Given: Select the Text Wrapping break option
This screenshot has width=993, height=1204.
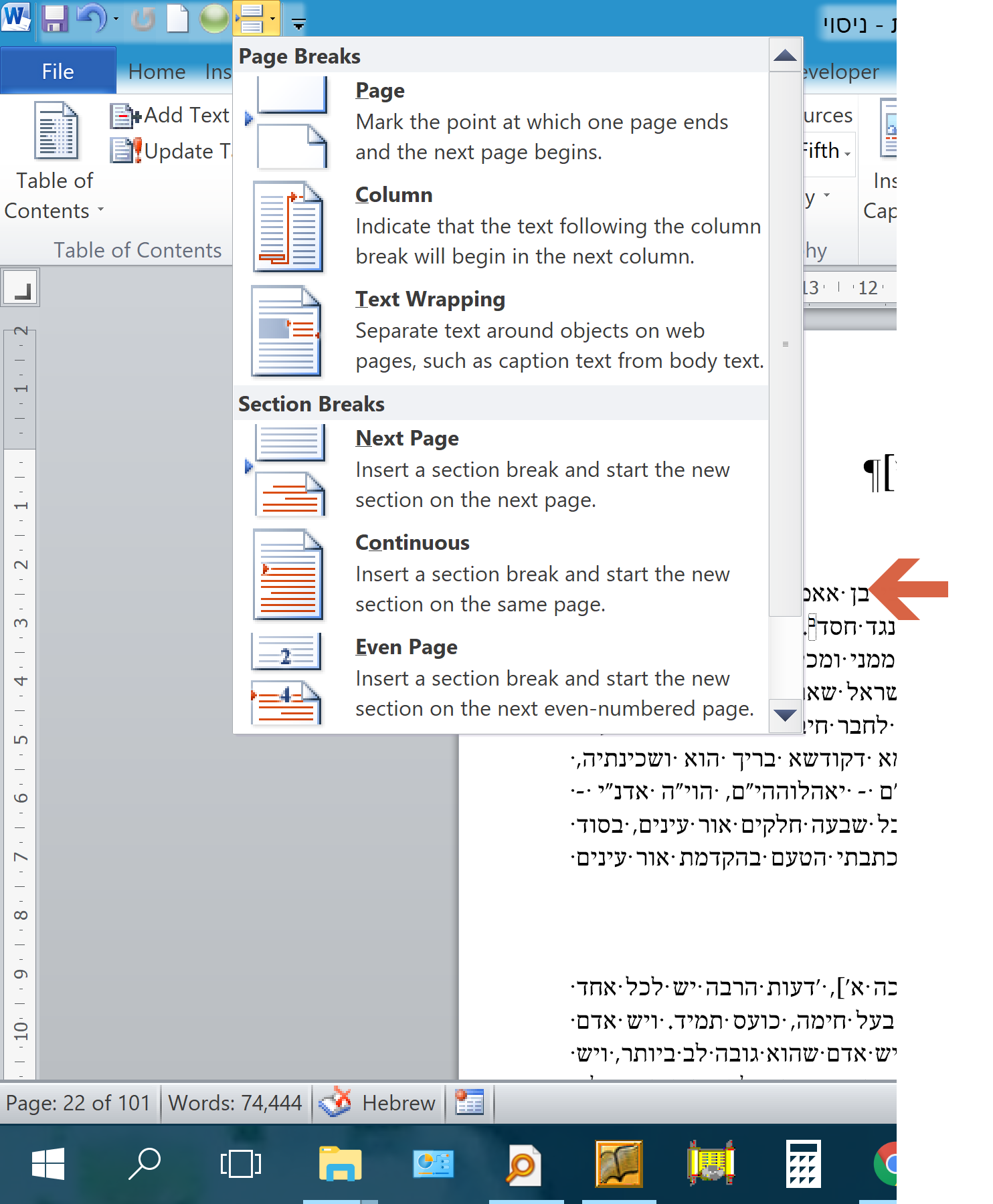Looking at the screenshot, I should [x=501, y=330].
